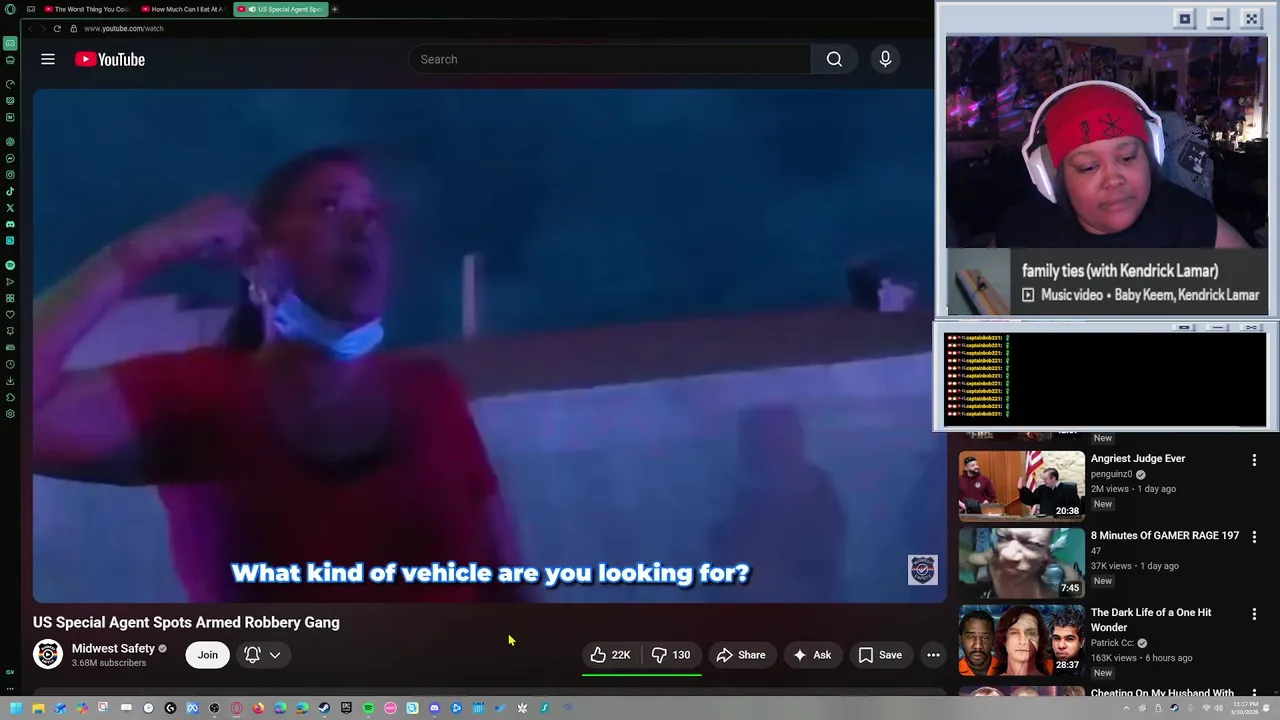
Task: Save the video to a playlist
Action: click(880, 655)
